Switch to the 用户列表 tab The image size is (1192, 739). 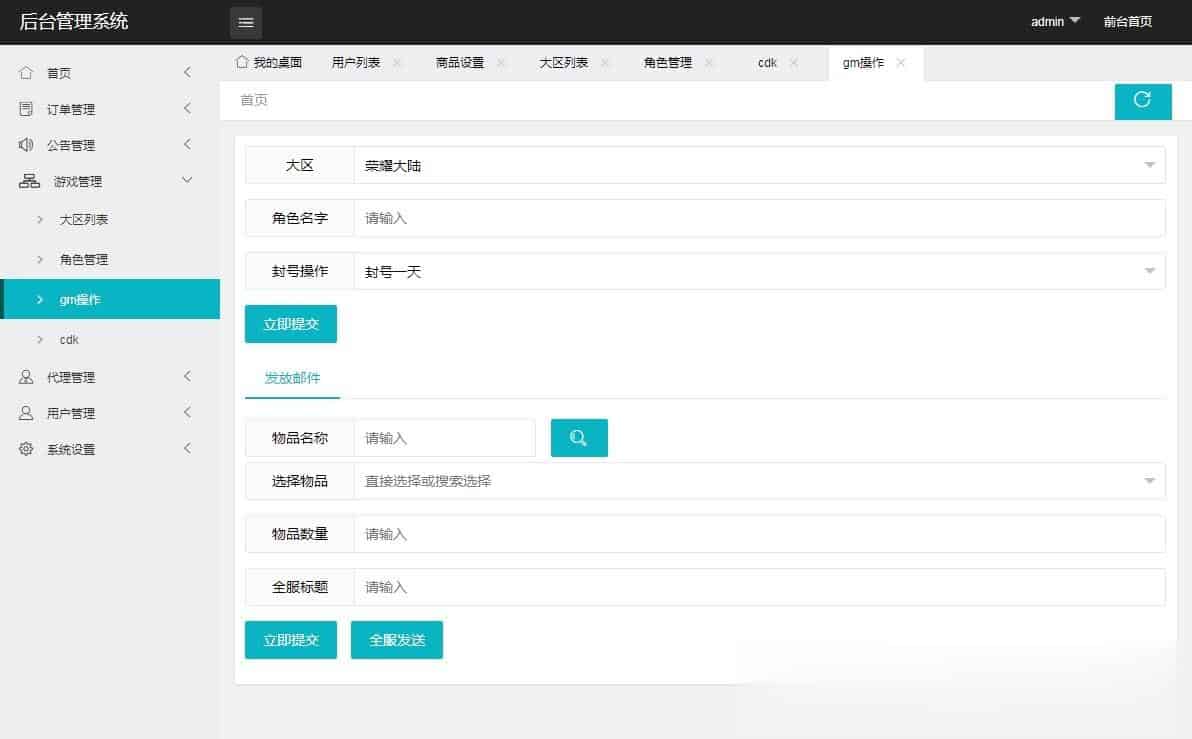tap(356, 62)
